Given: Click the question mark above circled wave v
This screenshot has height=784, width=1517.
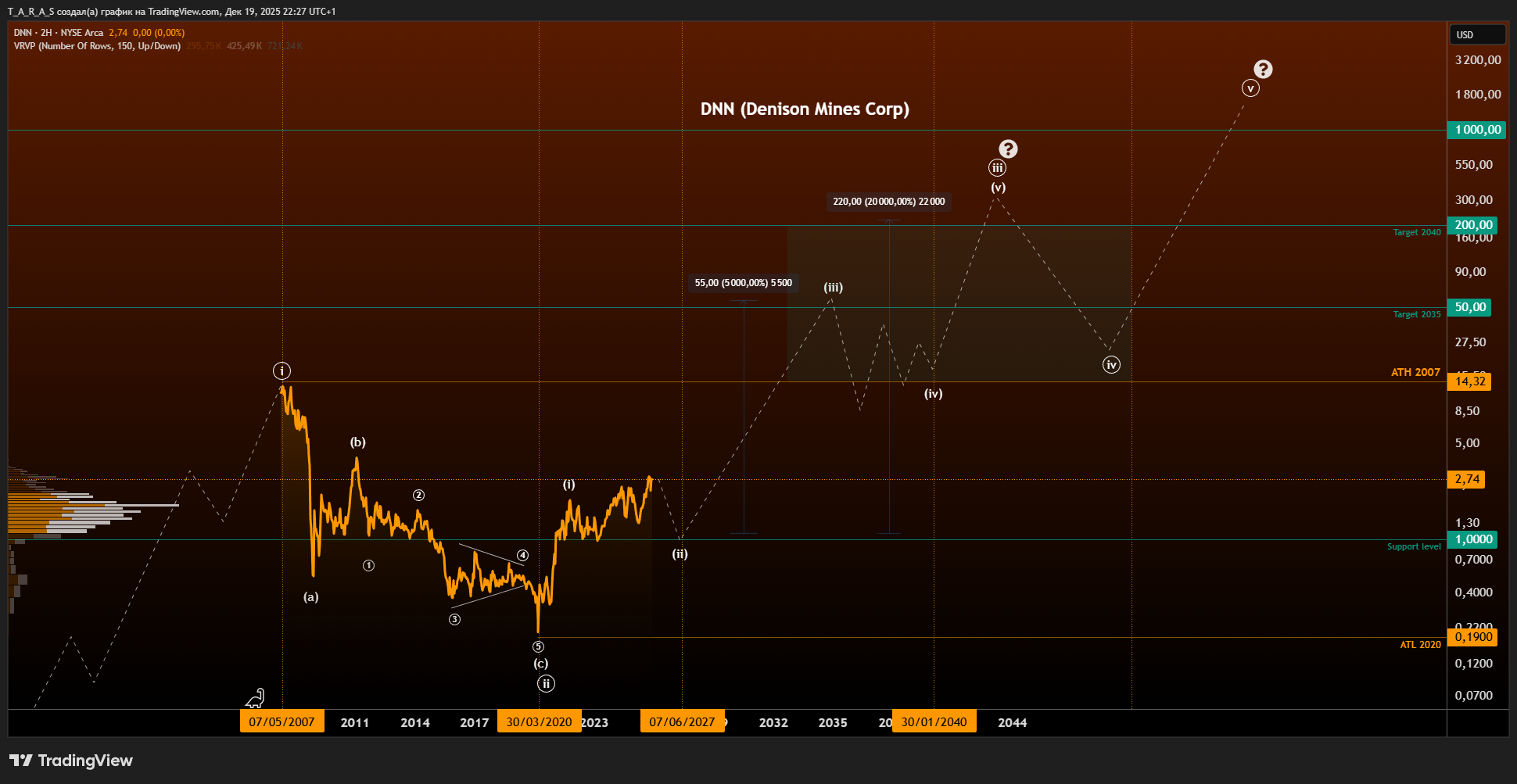Looking at the screenshot, I should (x=1263, y=70).
